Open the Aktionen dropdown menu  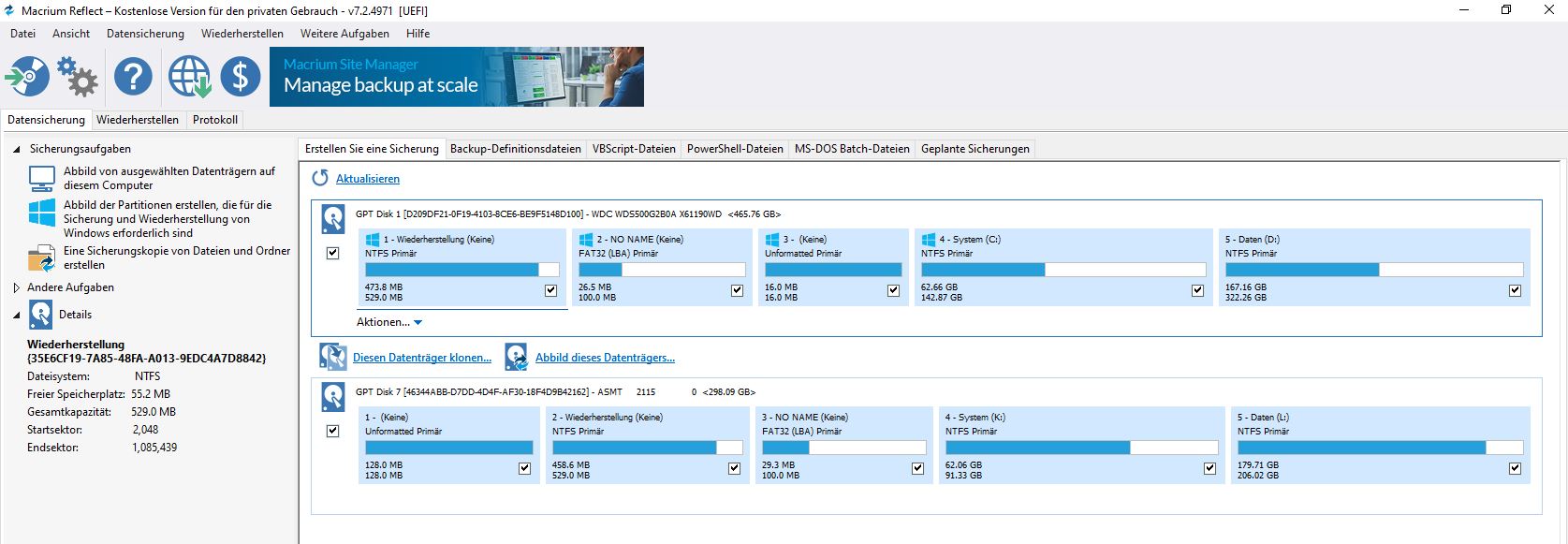(x=388, y=322)
